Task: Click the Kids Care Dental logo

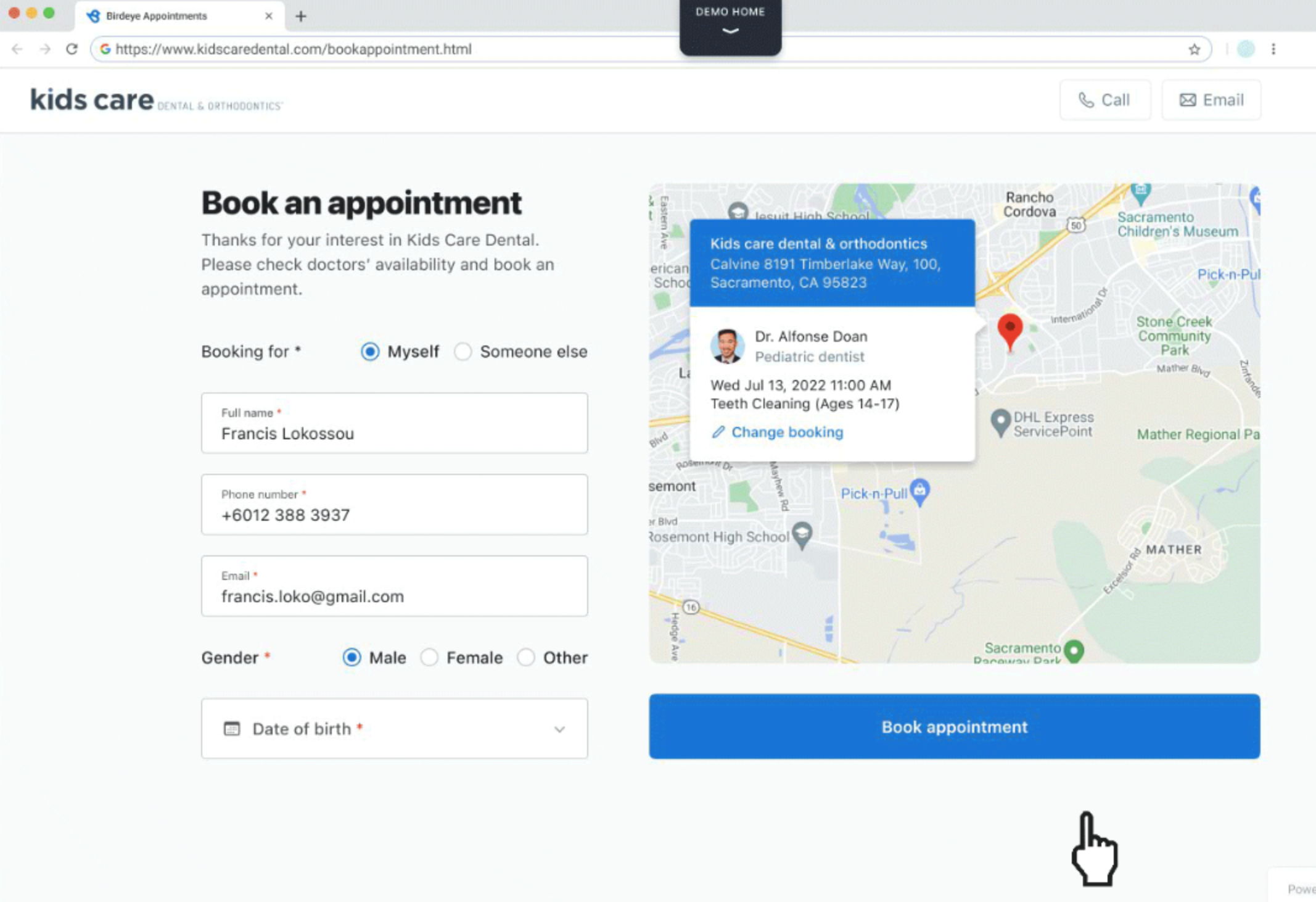Action: (x=155, y=100)
